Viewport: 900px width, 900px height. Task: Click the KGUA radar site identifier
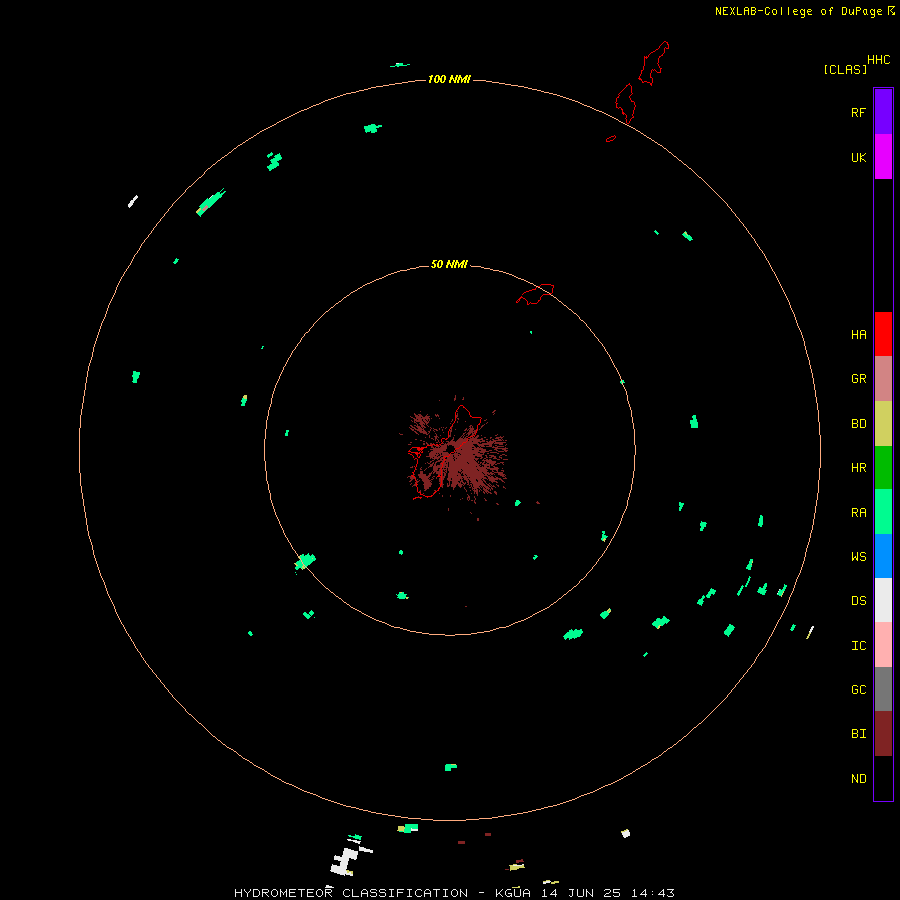coord(513,893)
